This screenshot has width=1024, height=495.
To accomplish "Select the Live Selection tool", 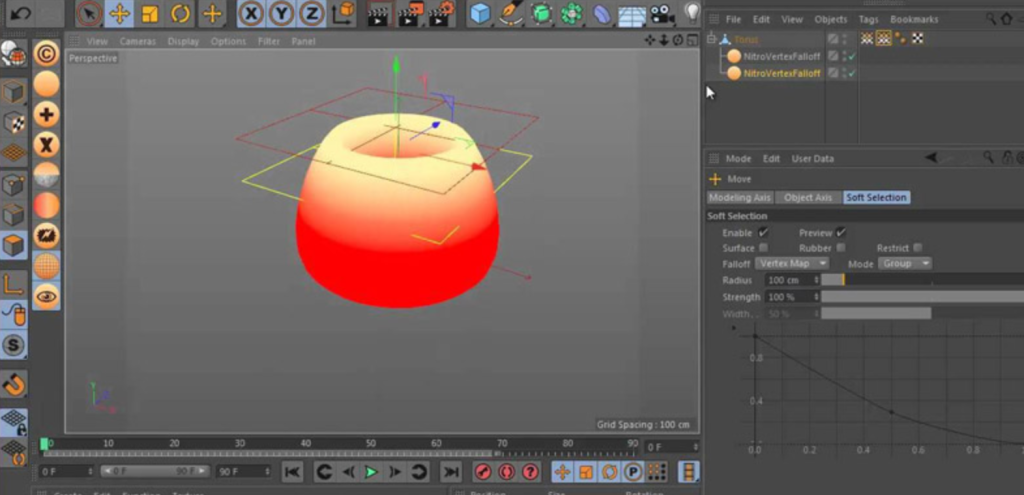I will pos(89,13).
